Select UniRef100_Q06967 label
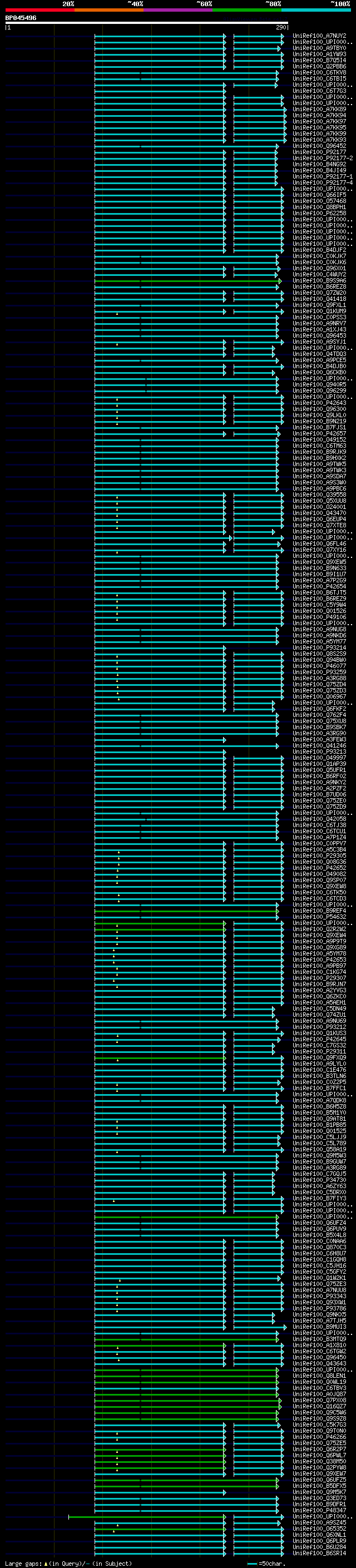Image resolution: width=356 pixels, height=1568 pixels. 319,697
